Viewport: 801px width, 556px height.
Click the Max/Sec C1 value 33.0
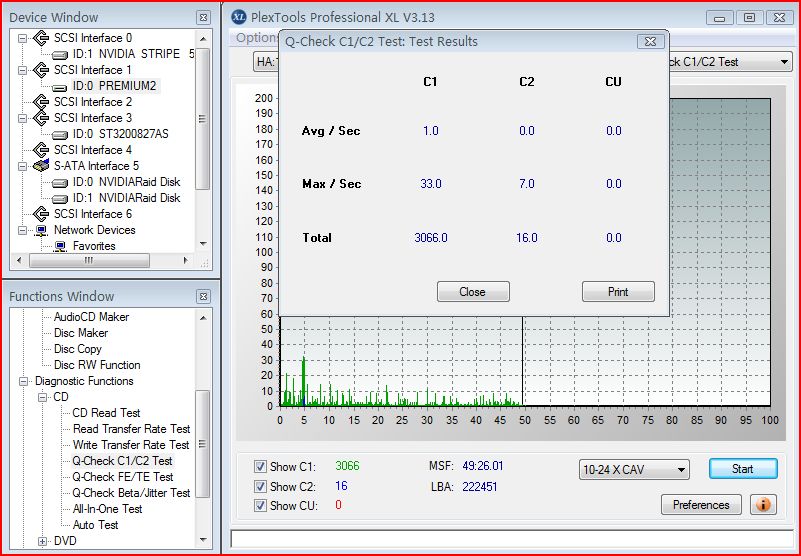pos(431,184)
